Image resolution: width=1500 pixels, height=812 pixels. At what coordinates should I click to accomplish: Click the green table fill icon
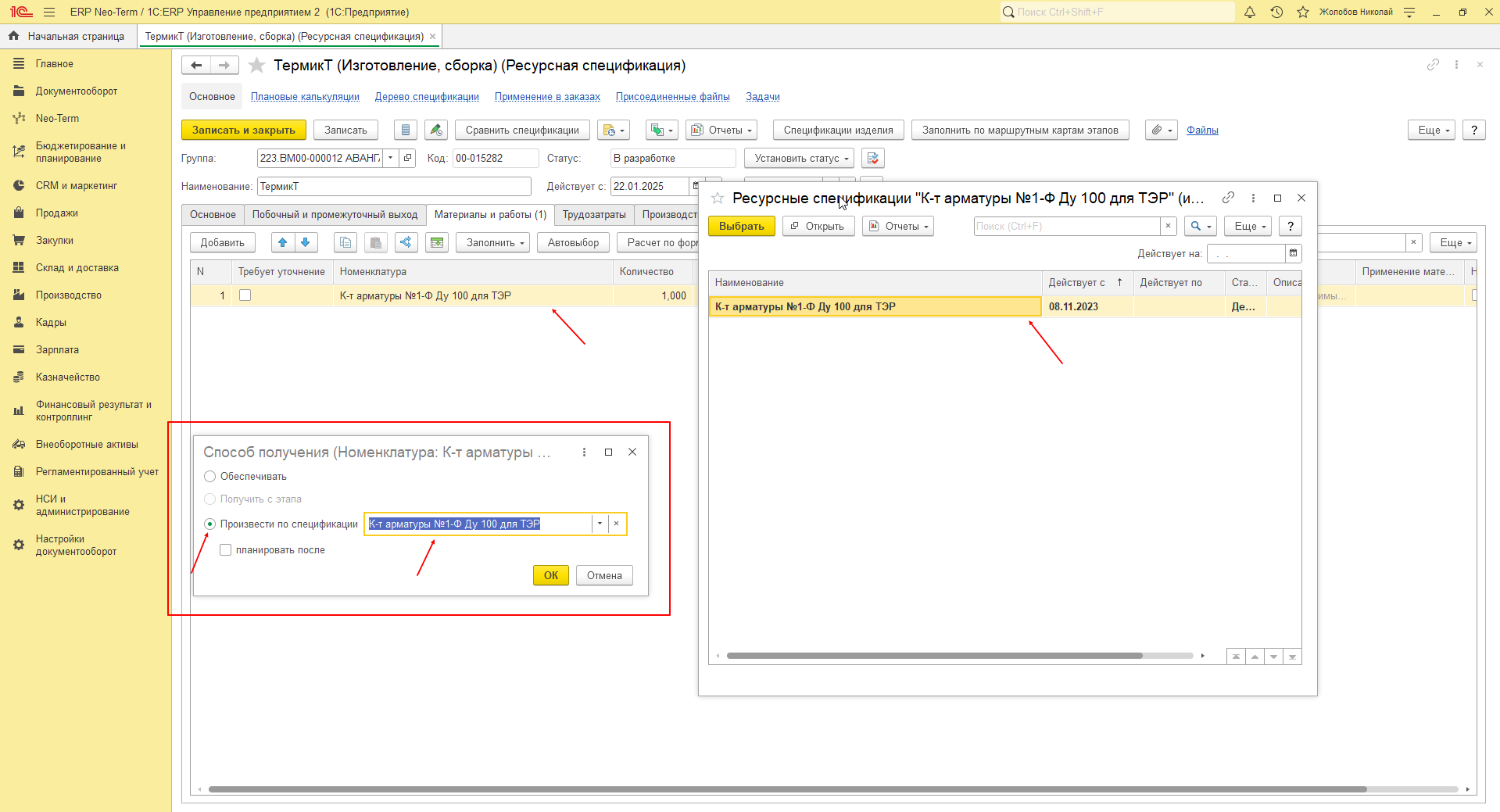click(x=437, y=242)
